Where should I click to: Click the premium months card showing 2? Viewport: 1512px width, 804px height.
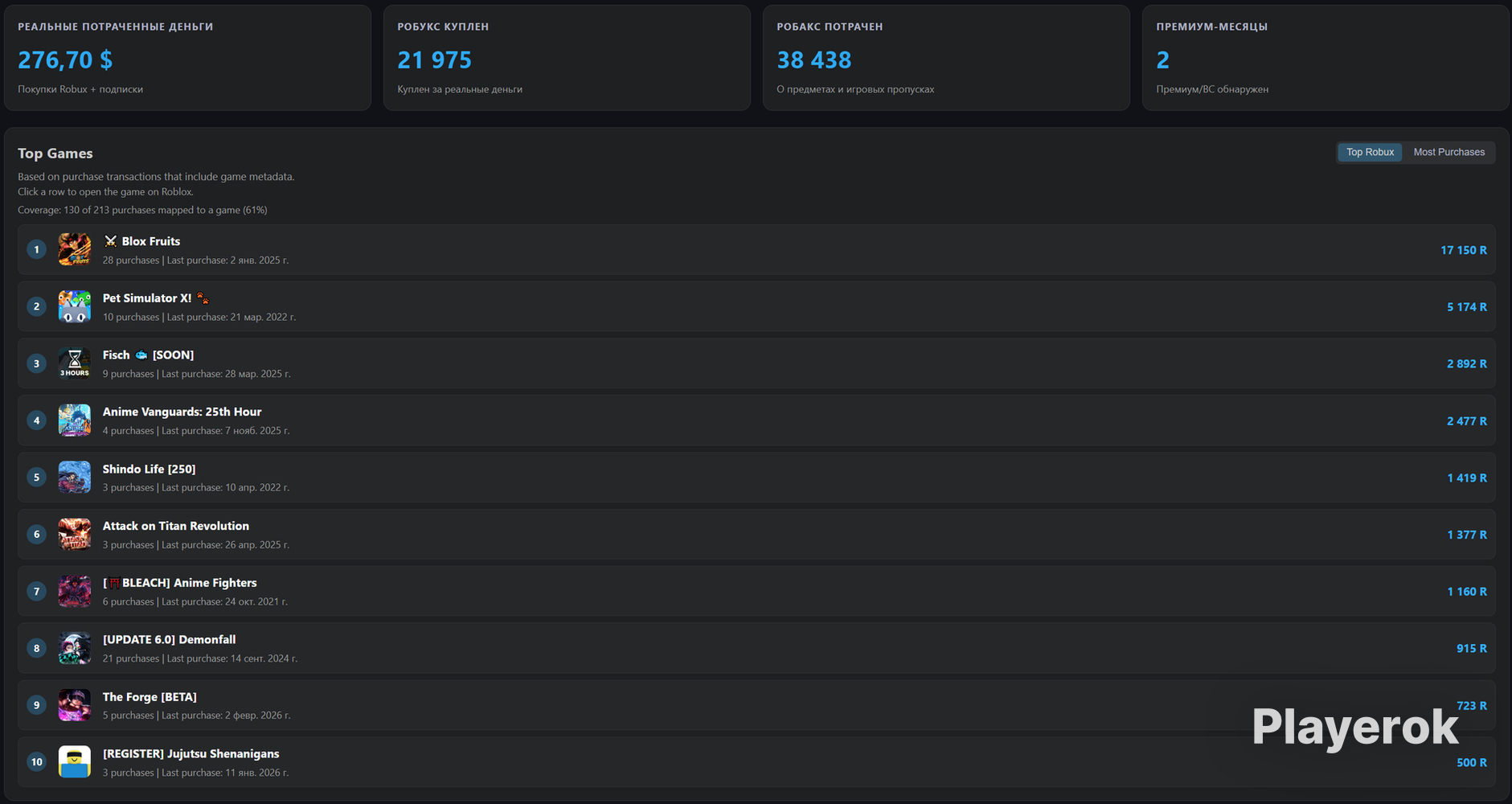1326,58
